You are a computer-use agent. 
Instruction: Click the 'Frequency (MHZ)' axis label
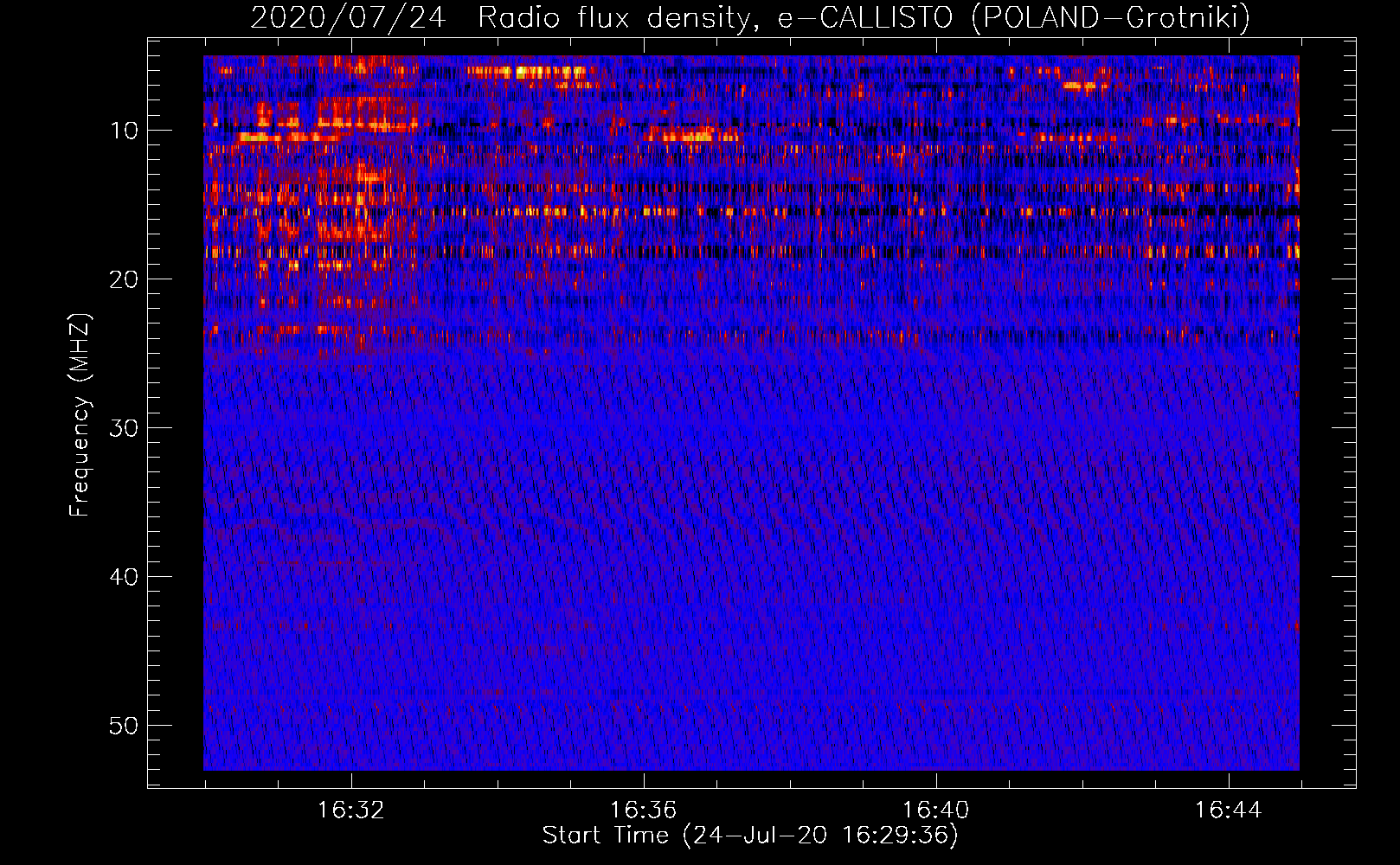pos(80,414)
